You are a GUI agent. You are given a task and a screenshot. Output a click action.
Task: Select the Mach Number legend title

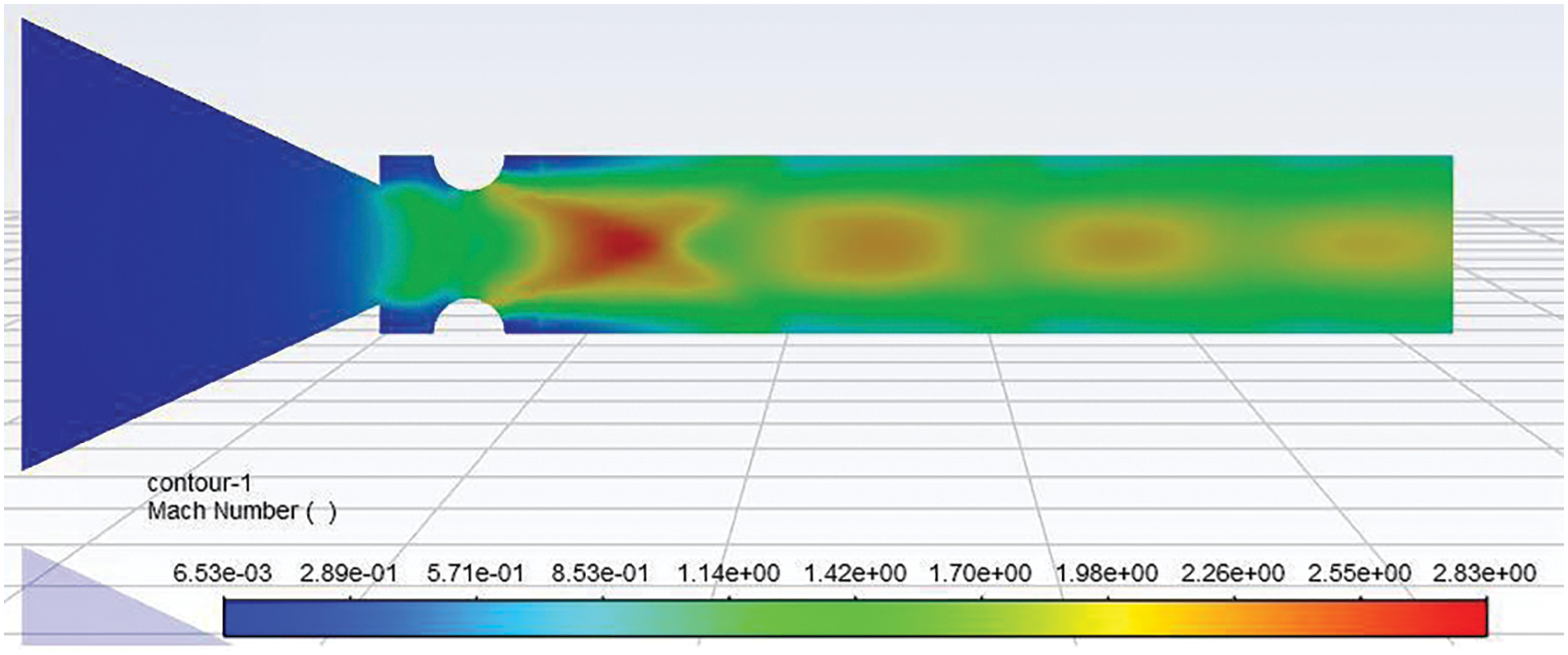[241, 511]
